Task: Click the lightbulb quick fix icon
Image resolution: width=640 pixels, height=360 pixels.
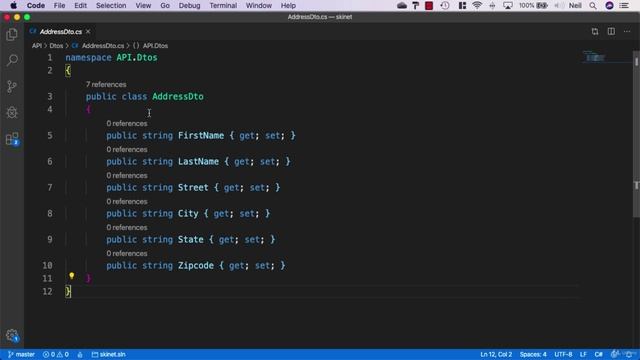Action: 71,276
